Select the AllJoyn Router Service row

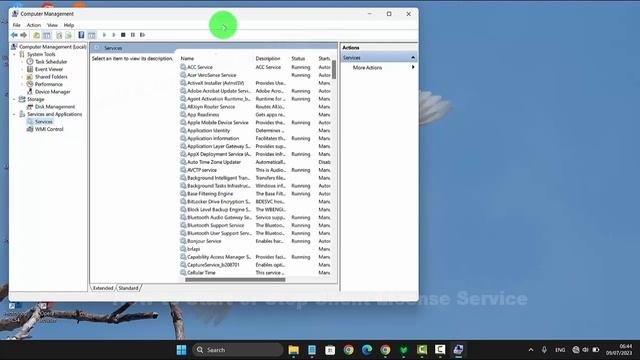point(255,107)
